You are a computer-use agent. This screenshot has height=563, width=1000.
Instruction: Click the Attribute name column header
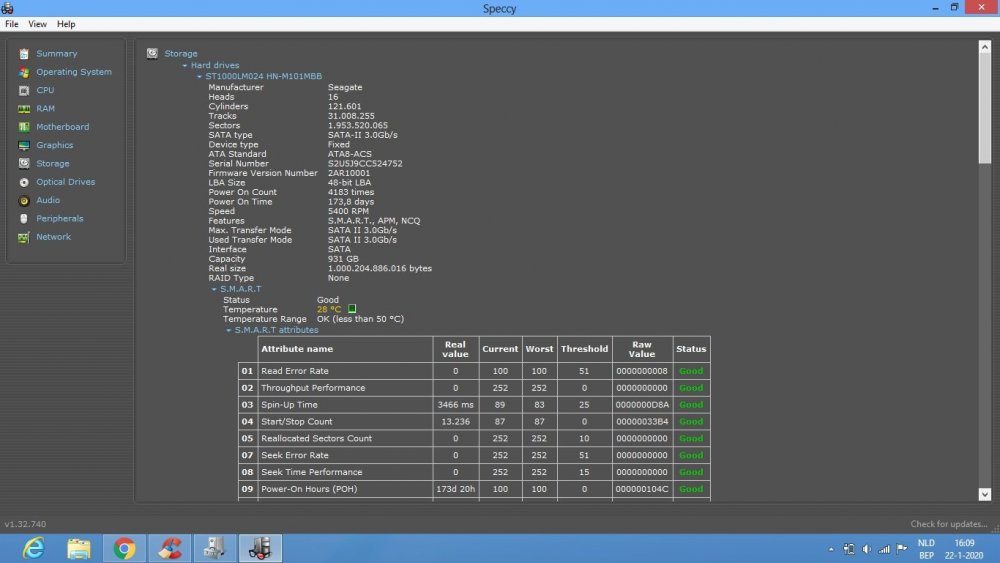click(x=345, y=349)
